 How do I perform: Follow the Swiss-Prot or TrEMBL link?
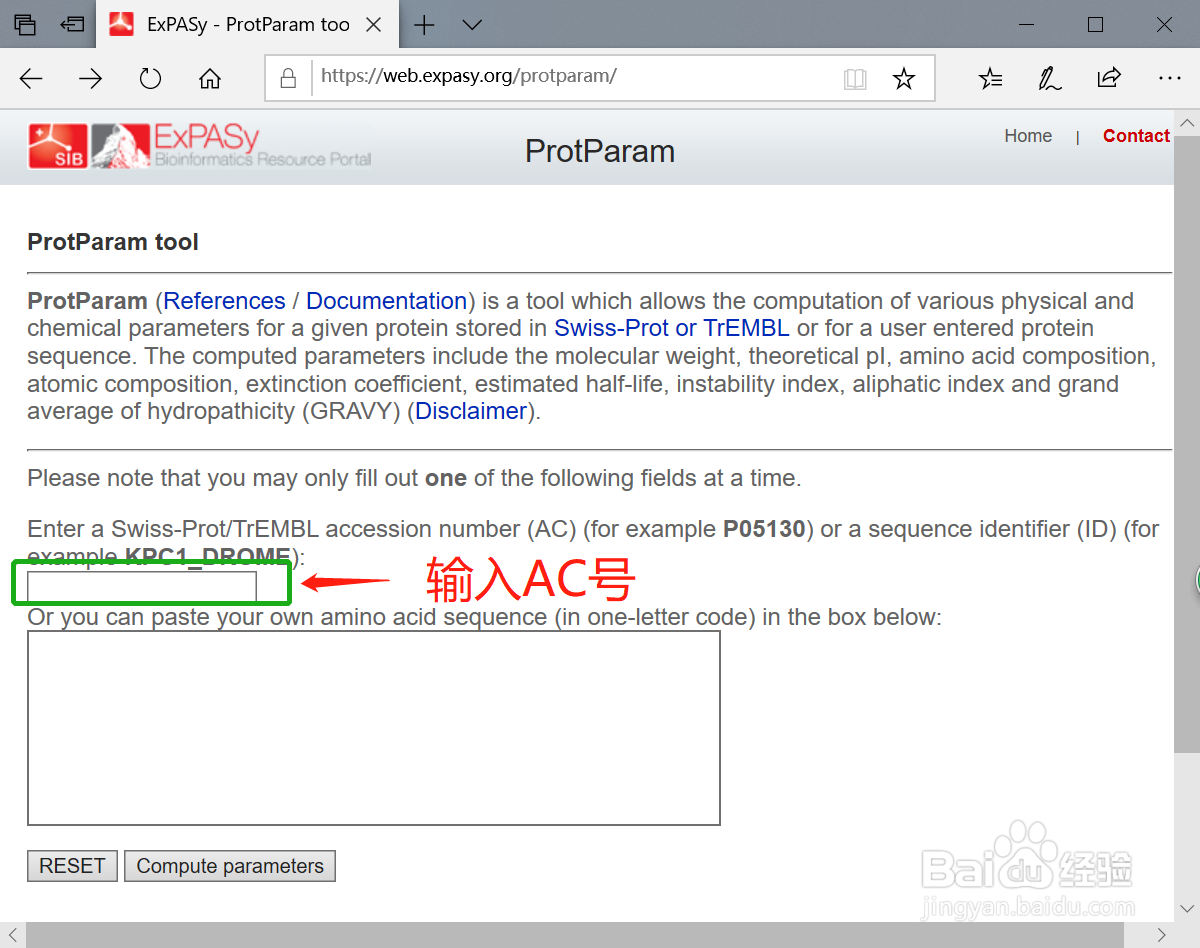point(672,328)
